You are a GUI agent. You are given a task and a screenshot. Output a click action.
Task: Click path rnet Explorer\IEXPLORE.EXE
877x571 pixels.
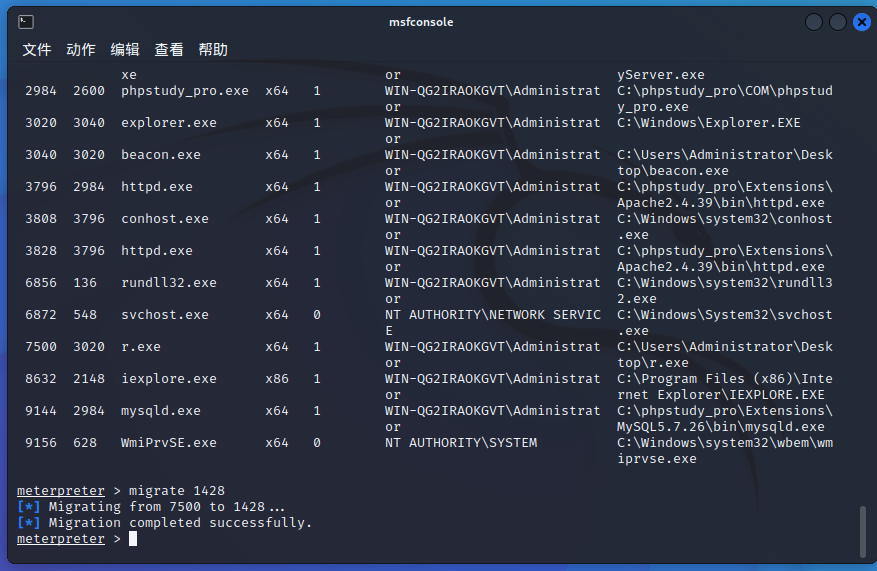click(721, 395)
